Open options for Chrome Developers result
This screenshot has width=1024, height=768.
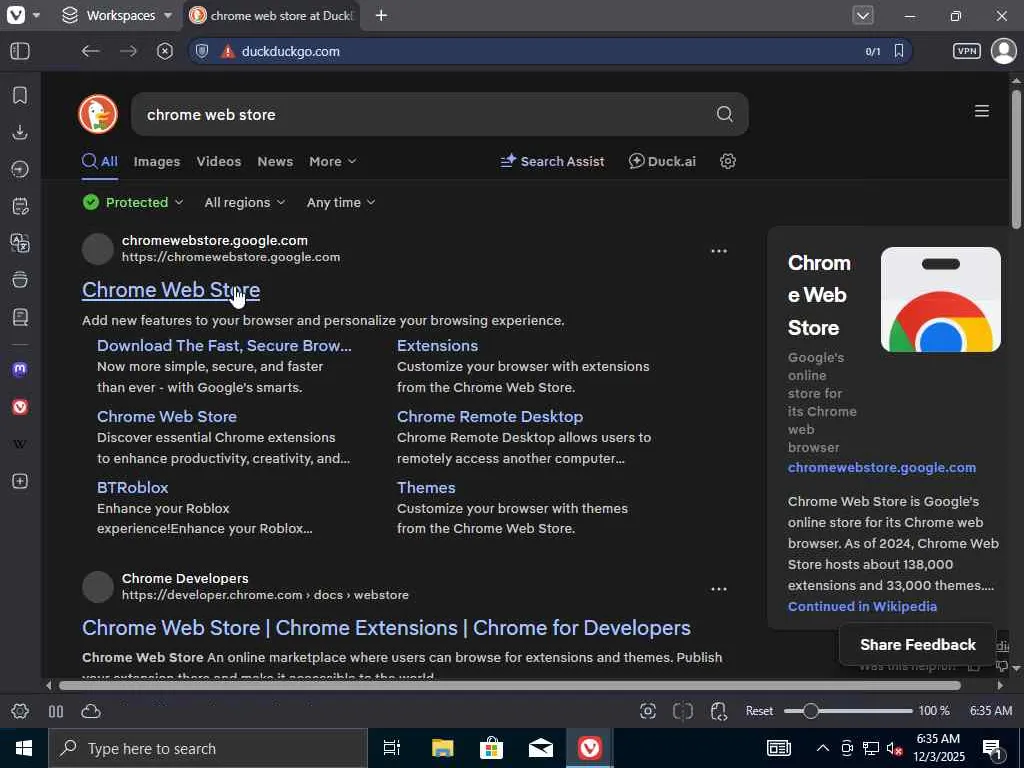[718, 588]
